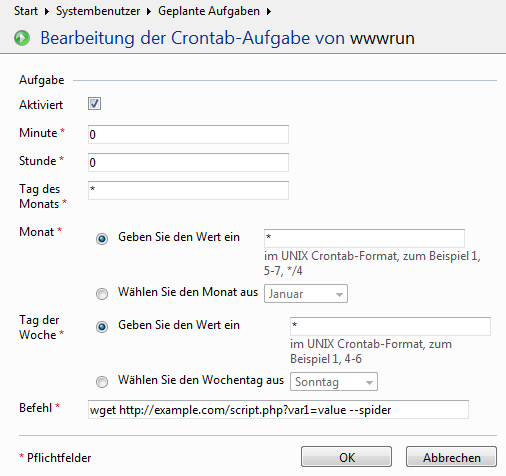Click the 'wwwrun' user name in the title

382,38
